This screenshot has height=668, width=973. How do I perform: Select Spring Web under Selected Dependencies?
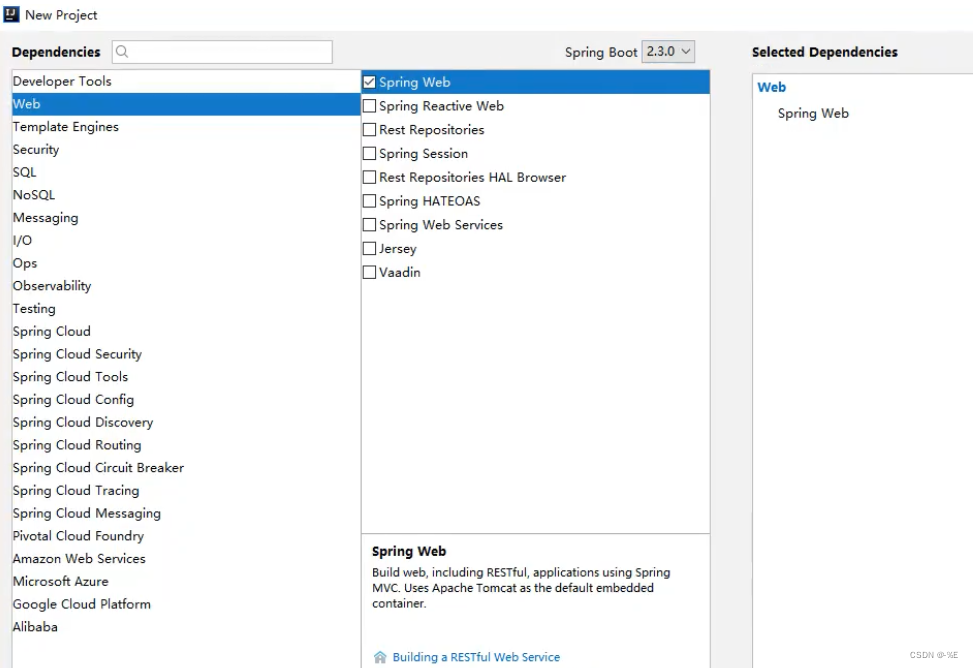tap(813, 114)
